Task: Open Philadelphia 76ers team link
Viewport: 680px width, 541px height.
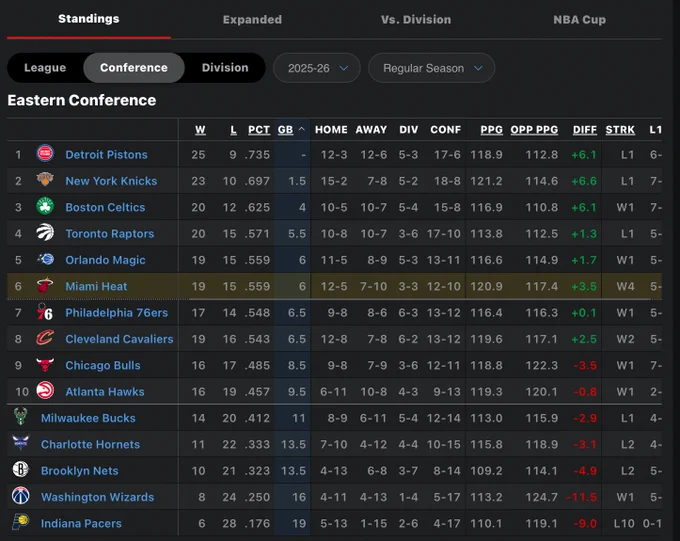Action: (x=116, y=313)
